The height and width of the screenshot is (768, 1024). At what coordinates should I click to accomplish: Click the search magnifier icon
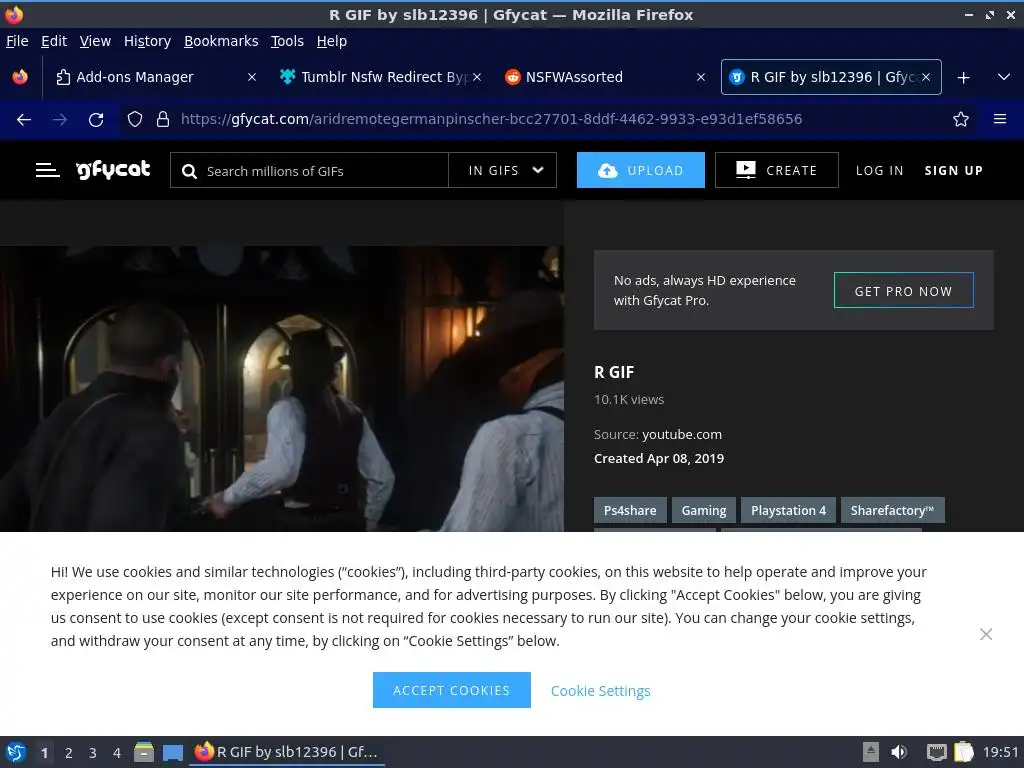click(x=189, y=171)
